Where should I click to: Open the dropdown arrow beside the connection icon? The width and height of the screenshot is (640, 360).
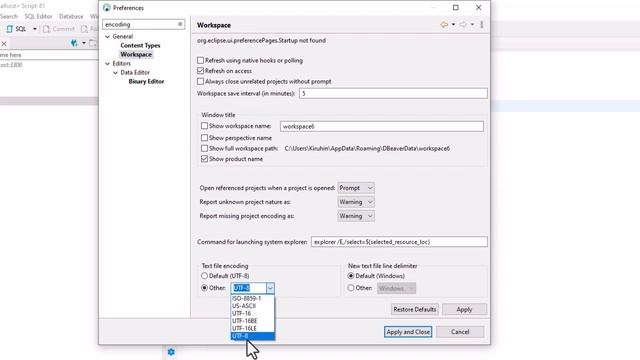[84, 43]
